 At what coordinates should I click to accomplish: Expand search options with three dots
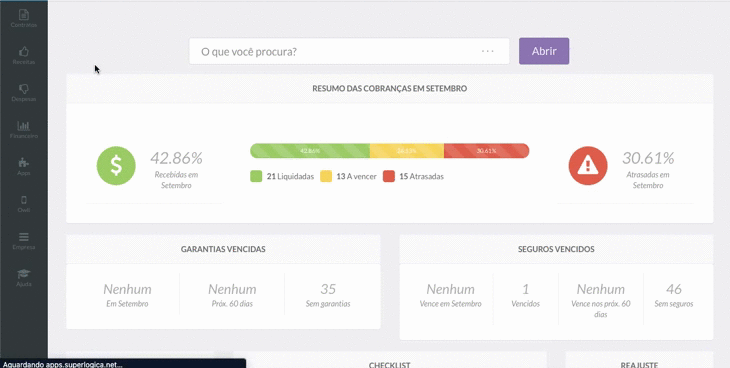pyautogui.click(x=487, y=51)
